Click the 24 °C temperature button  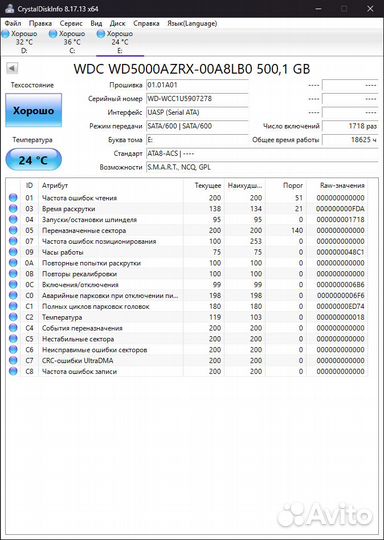click(x=33, y=160)
